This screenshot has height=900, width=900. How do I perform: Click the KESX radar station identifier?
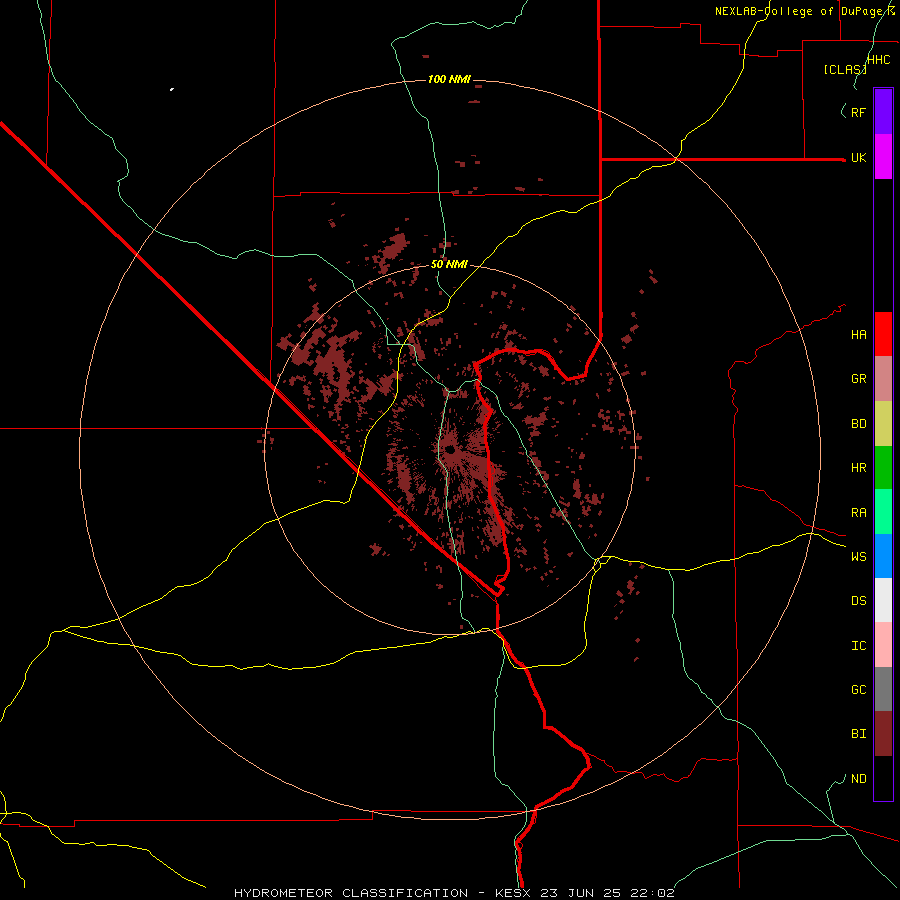click(x=514, y=893)
